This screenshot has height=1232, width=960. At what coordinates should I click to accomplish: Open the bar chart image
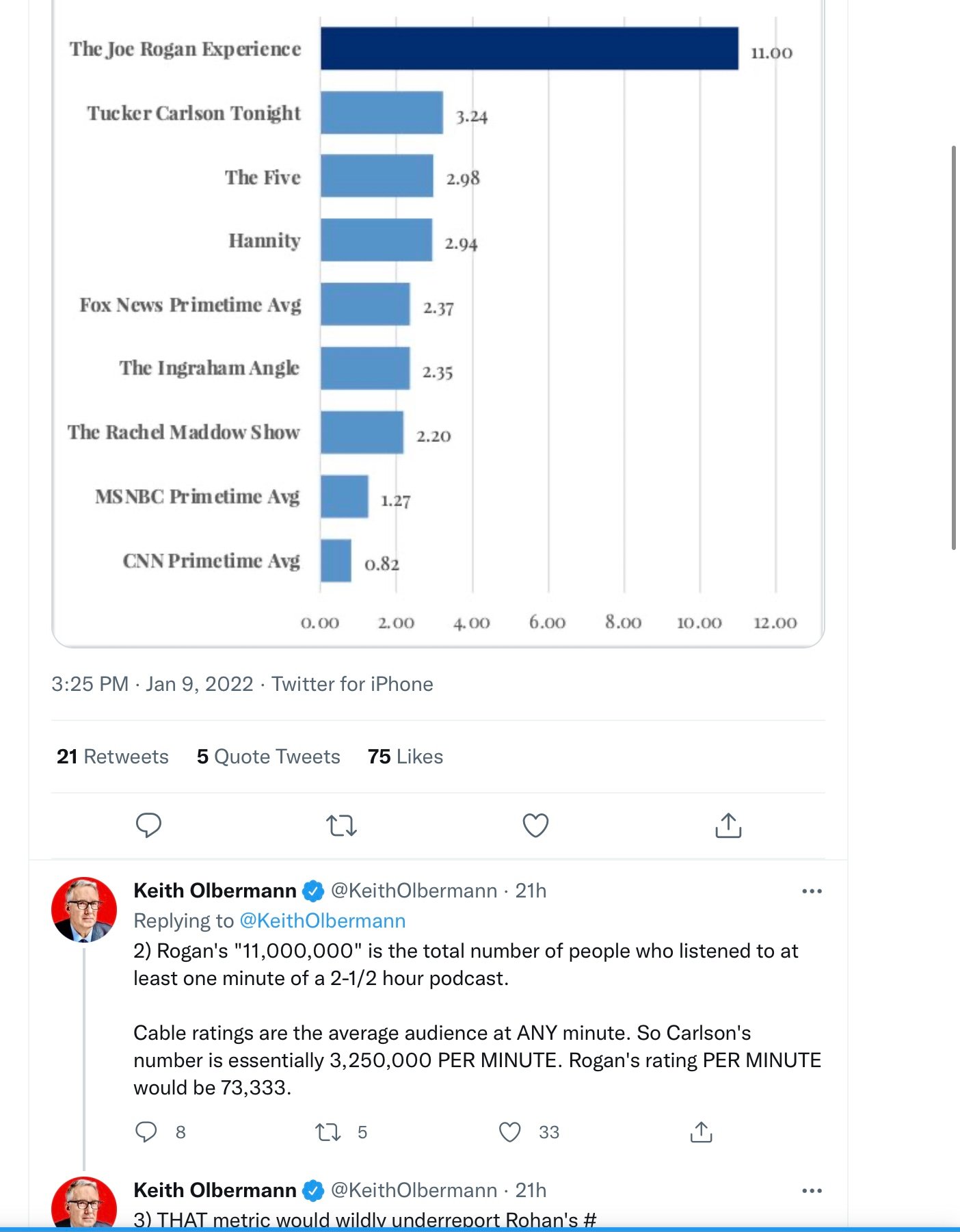pos(438,322)
